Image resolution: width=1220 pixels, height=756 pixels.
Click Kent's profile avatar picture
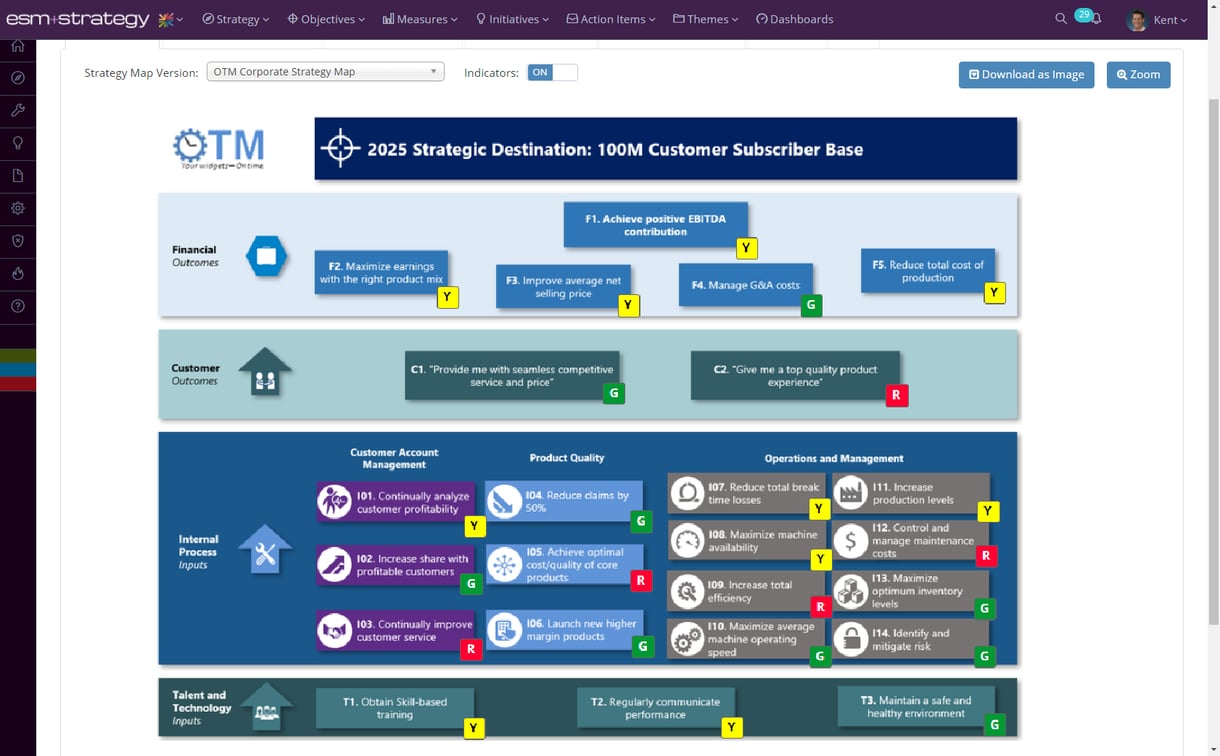coord(1137,19)
